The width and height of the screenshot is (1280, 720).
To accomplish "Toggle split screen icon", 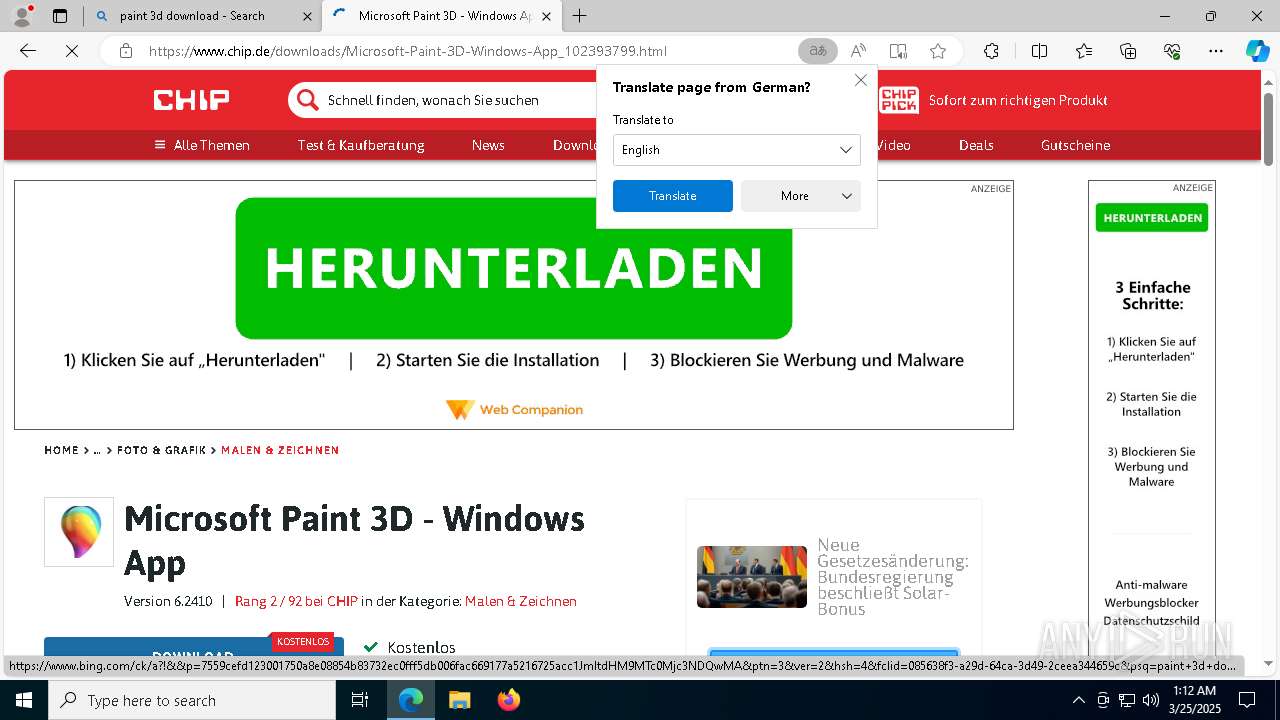I will click(1039, 51).
